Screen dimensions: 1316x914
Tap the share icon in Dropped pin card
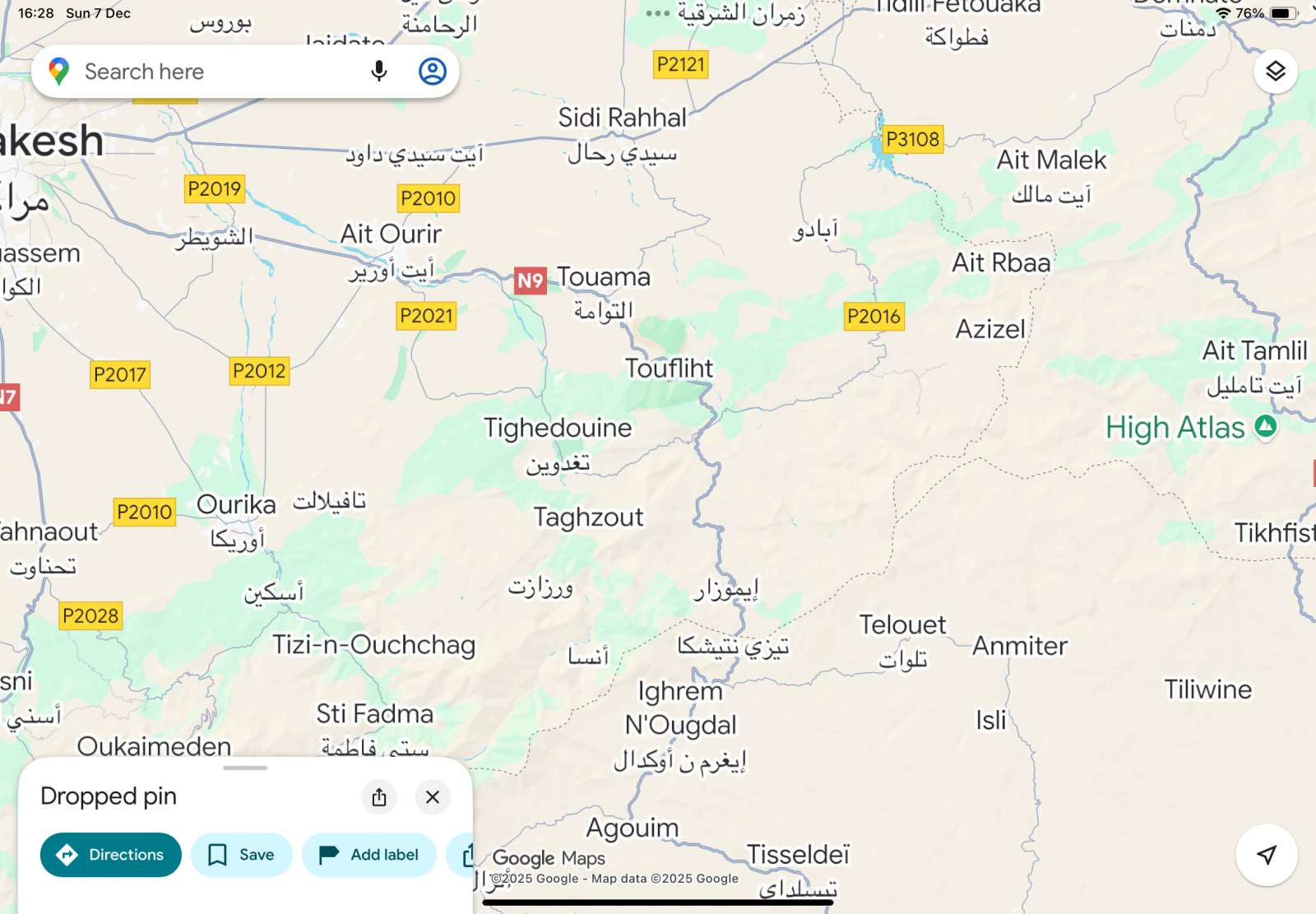point(379,797)
